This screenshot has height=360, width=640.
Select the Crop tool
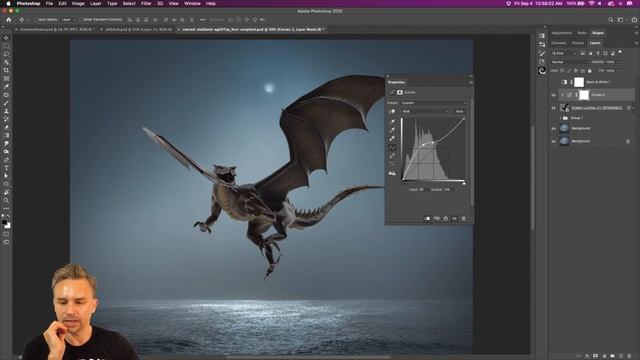point(6,70)
